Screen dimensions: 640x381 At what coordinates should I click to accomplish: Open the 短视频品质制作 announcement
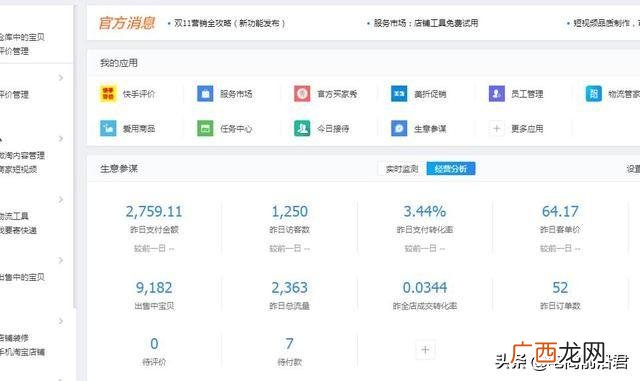point(607,23)
